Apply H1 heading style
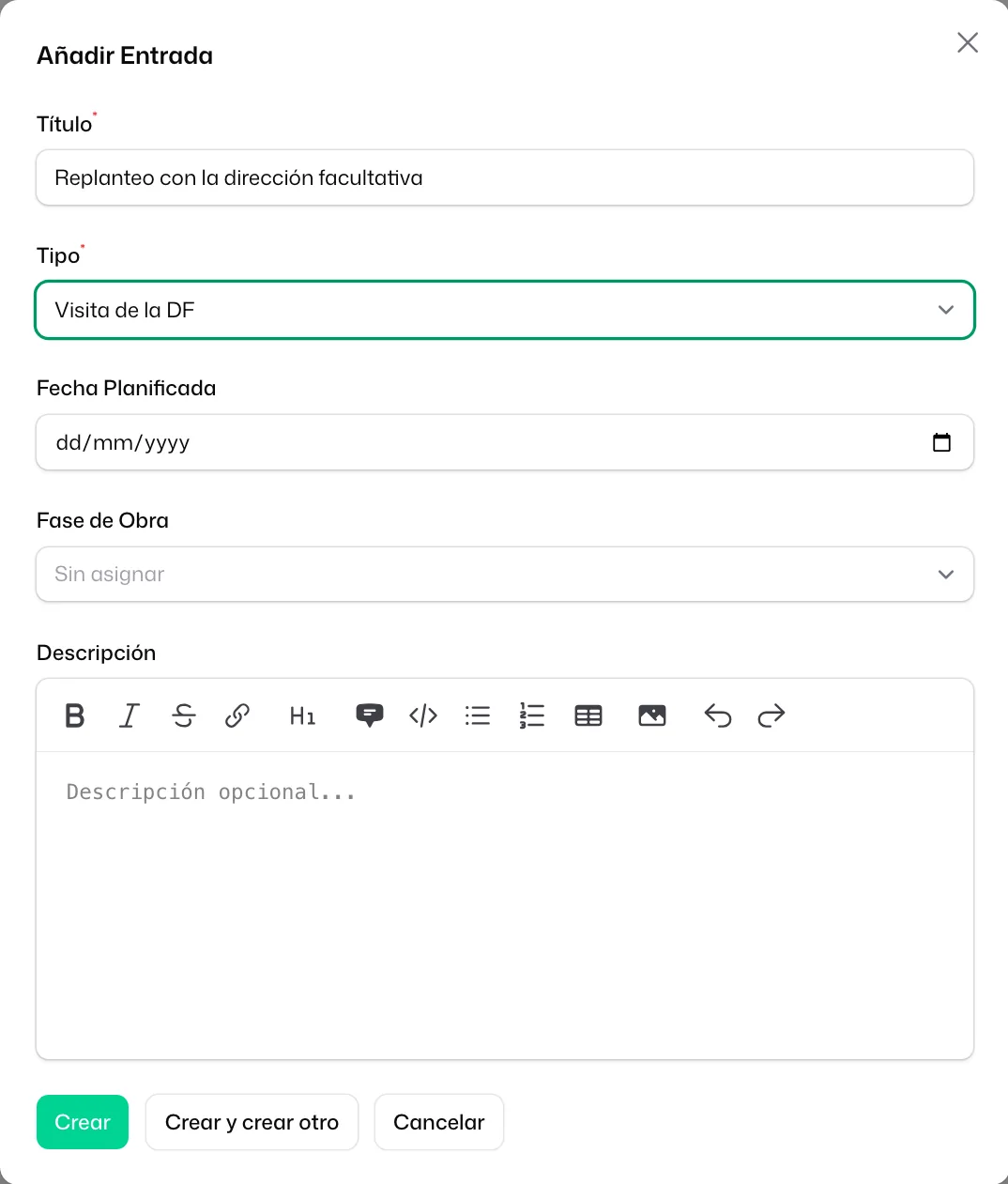The image size is (1008, 1184). [x=302, y=715]
